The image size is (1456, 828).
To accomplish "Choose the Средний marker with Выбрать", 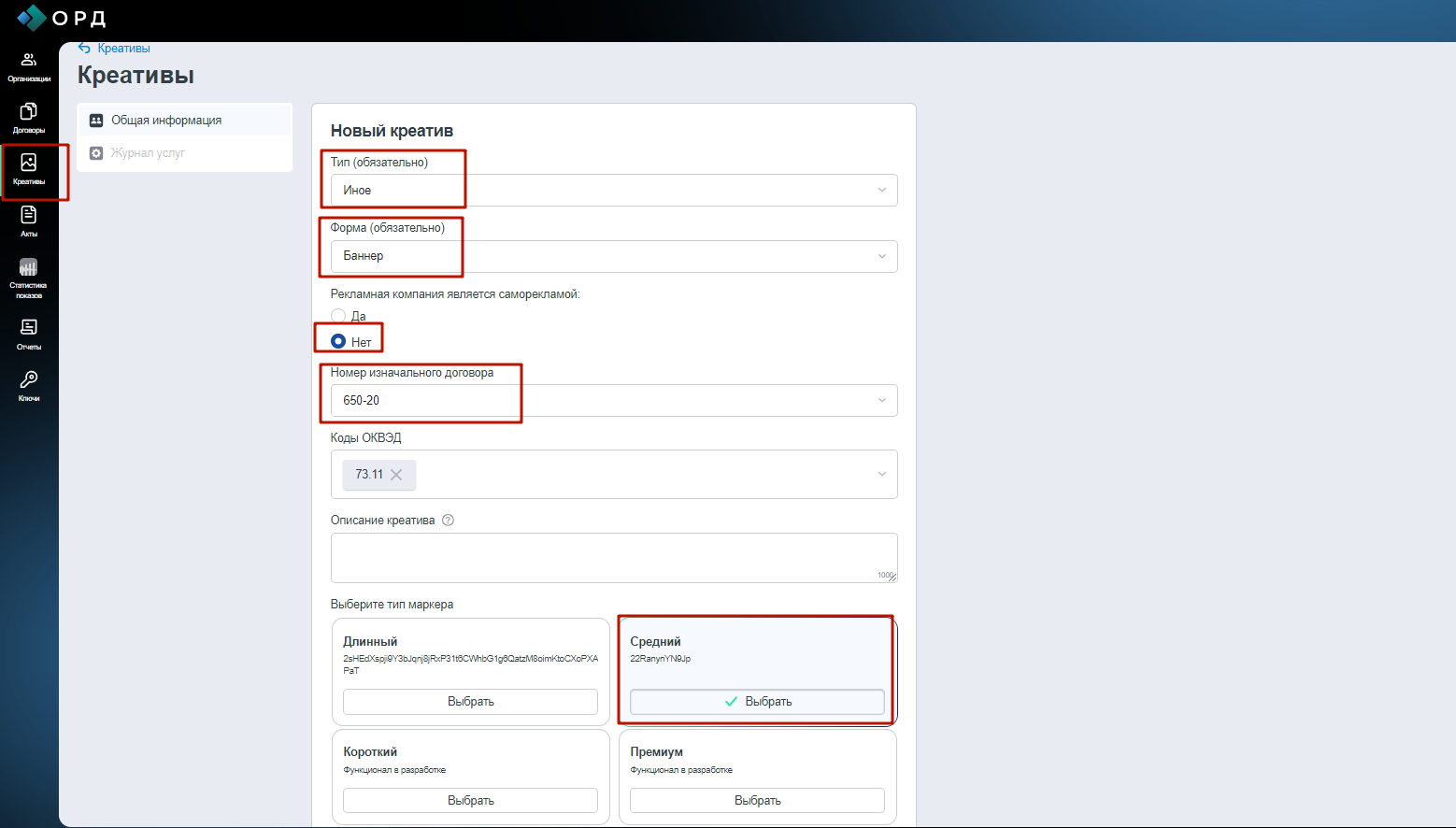I will [757, 702].
